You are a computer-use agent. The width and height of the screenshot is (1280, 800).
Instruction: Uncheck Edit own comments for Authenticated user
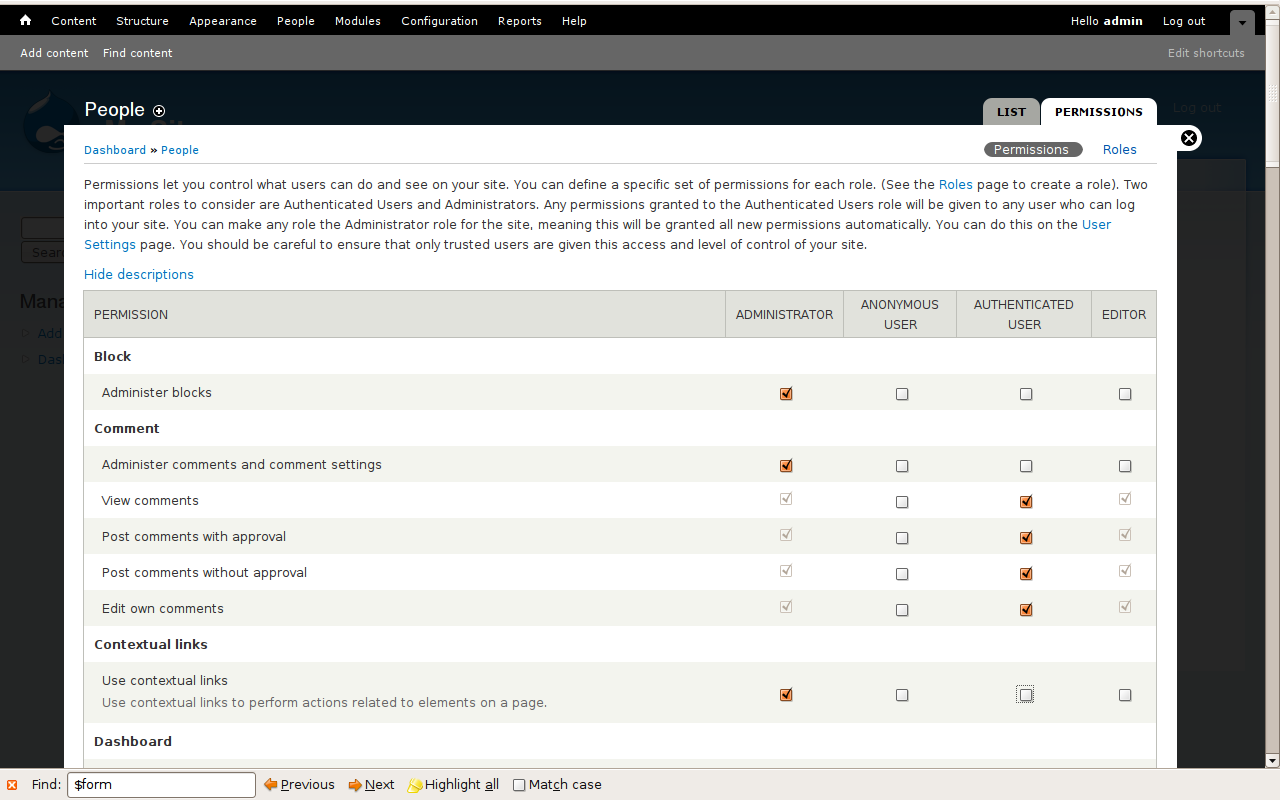pyautogui.click(x=1026, y=610)
